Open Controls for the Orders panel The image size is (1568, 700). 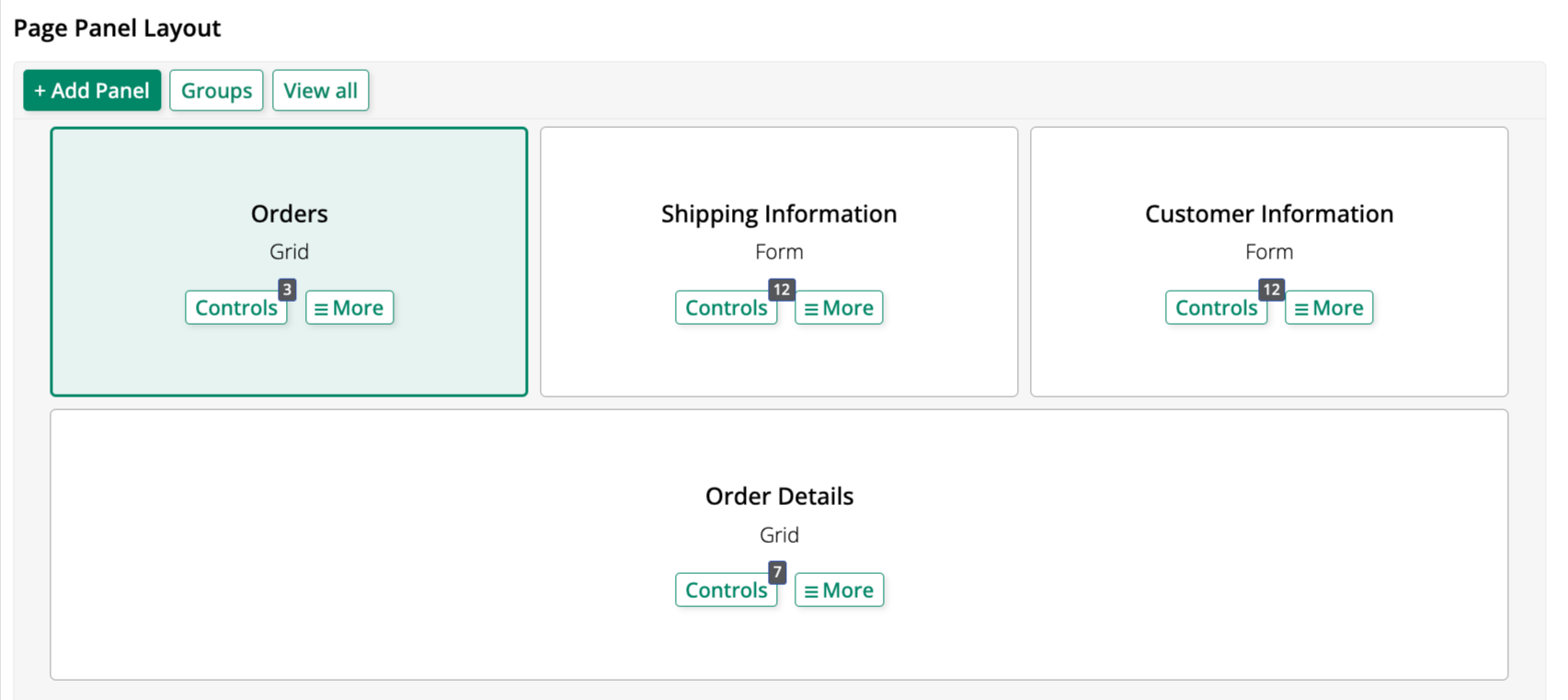235,308
